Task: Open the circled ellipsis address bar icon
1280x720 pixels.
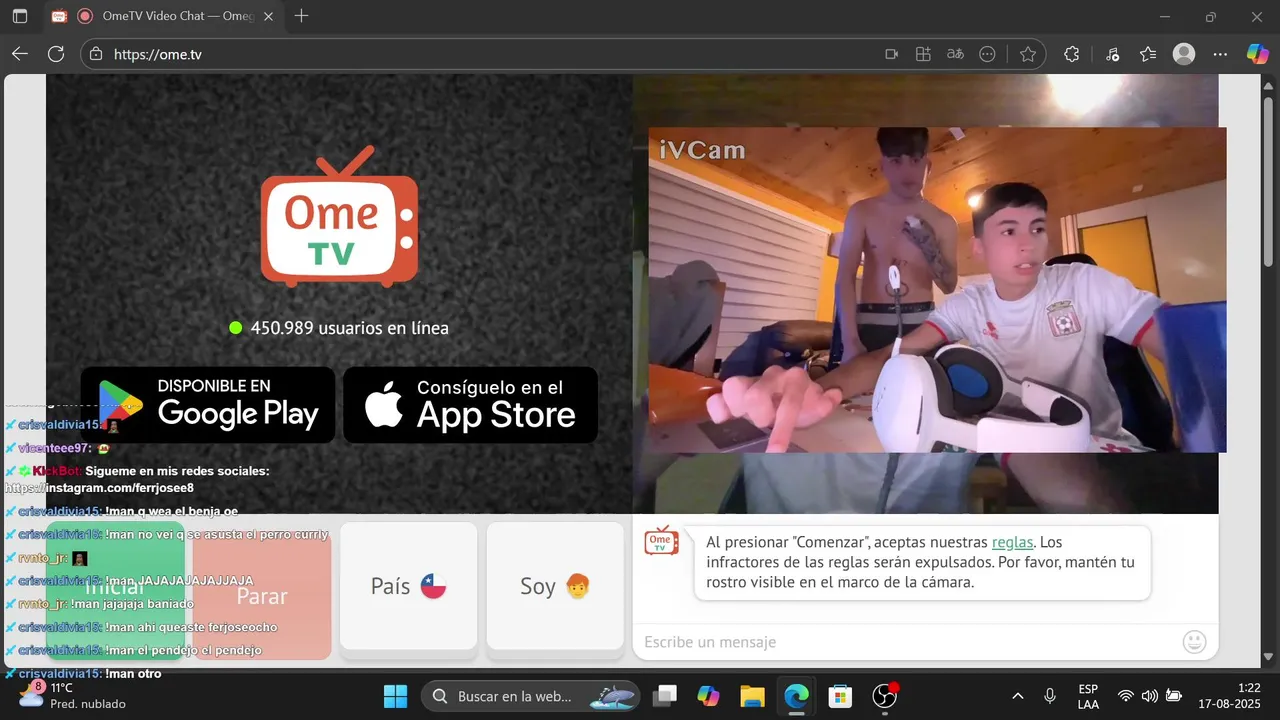Action: (988, 54)
